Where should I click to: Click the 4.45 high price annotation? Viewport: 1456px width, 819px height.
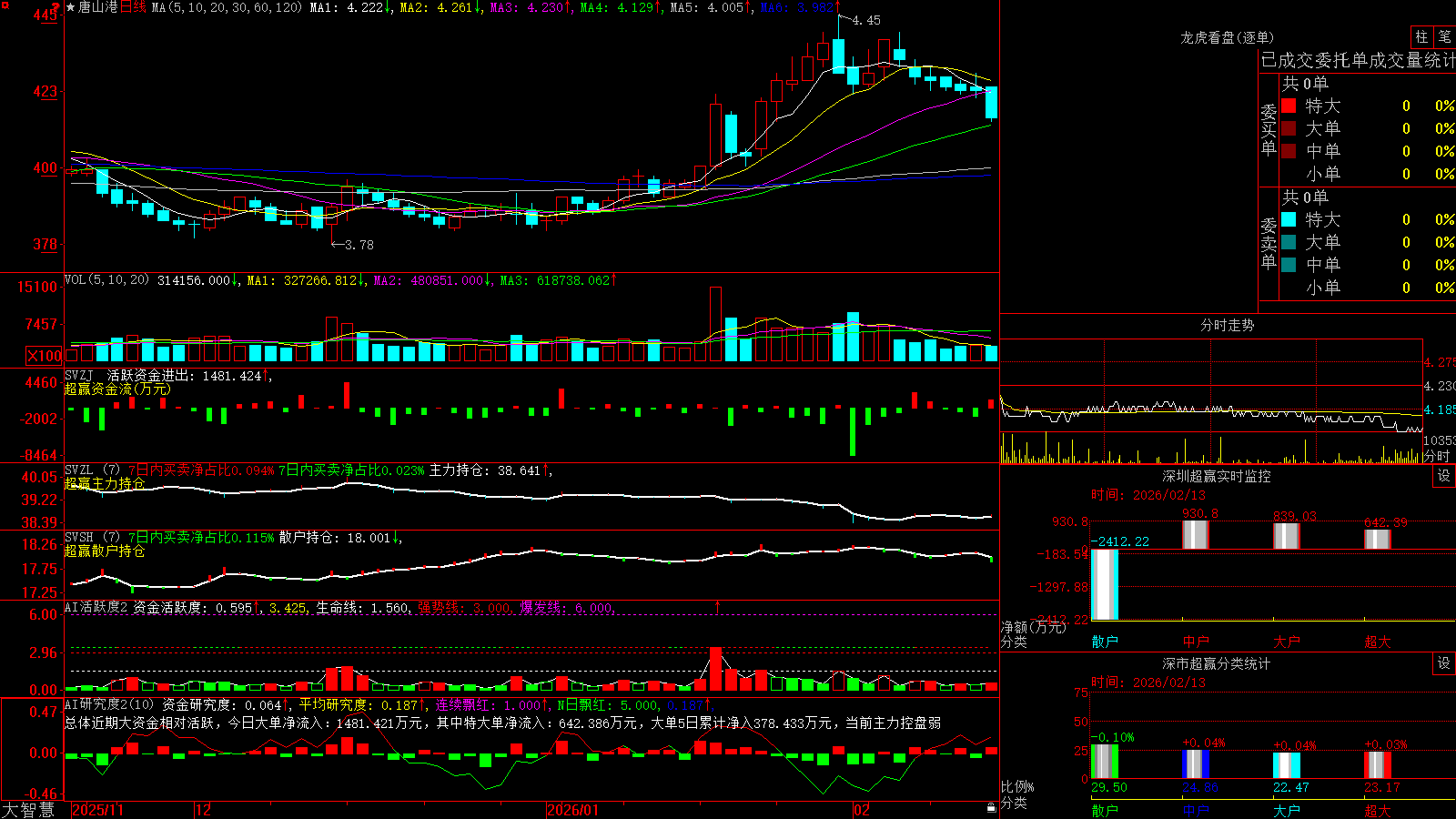(x=867, y=20)
